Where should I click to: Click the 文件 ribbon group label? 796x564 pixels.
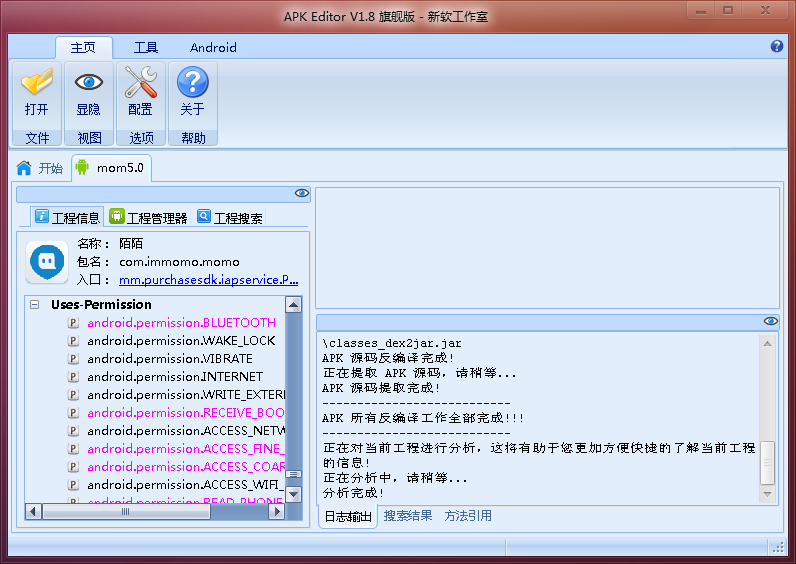point(37,138)
